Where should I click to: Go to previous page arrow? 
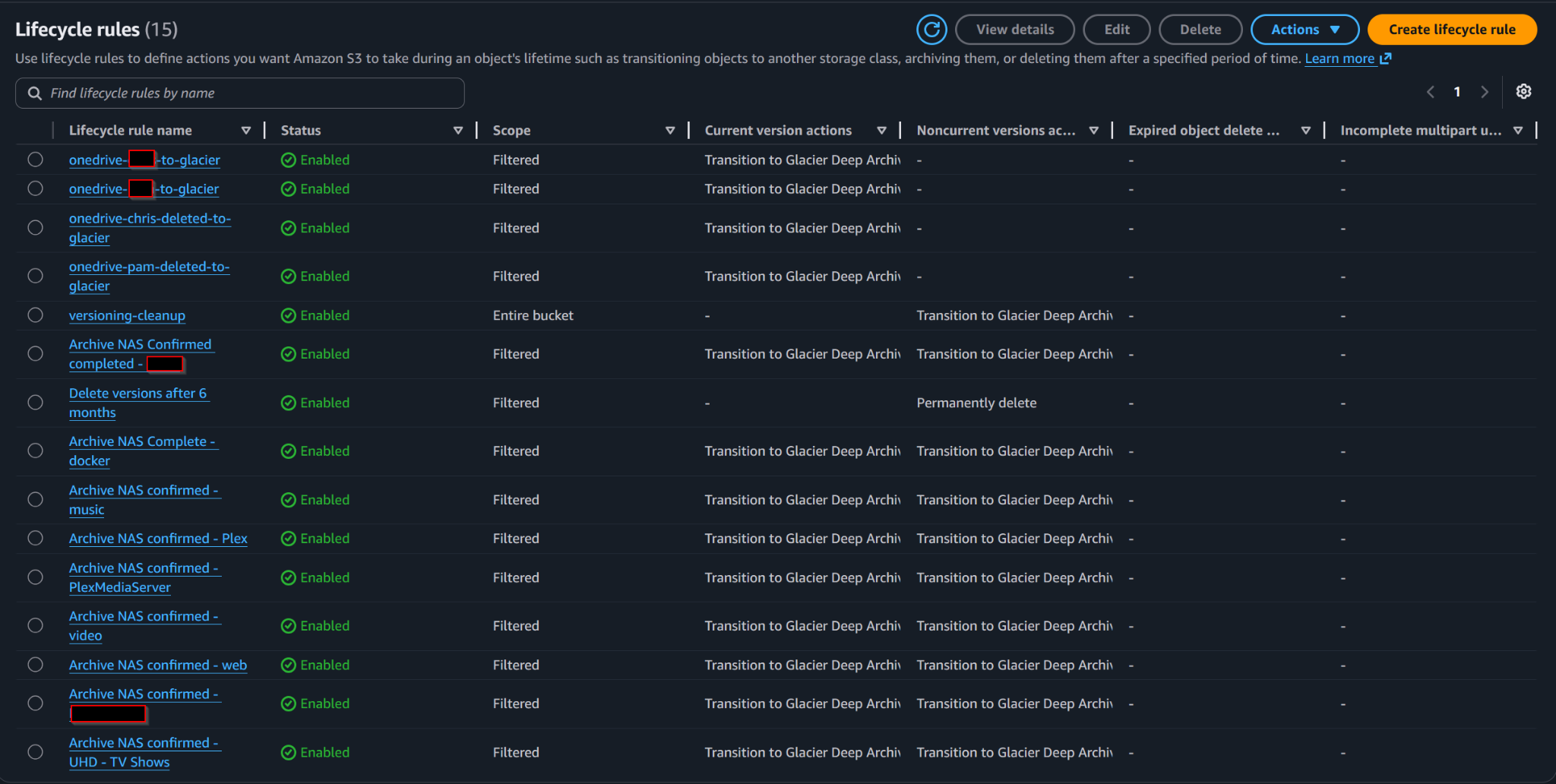click(x=1431, y=92)
